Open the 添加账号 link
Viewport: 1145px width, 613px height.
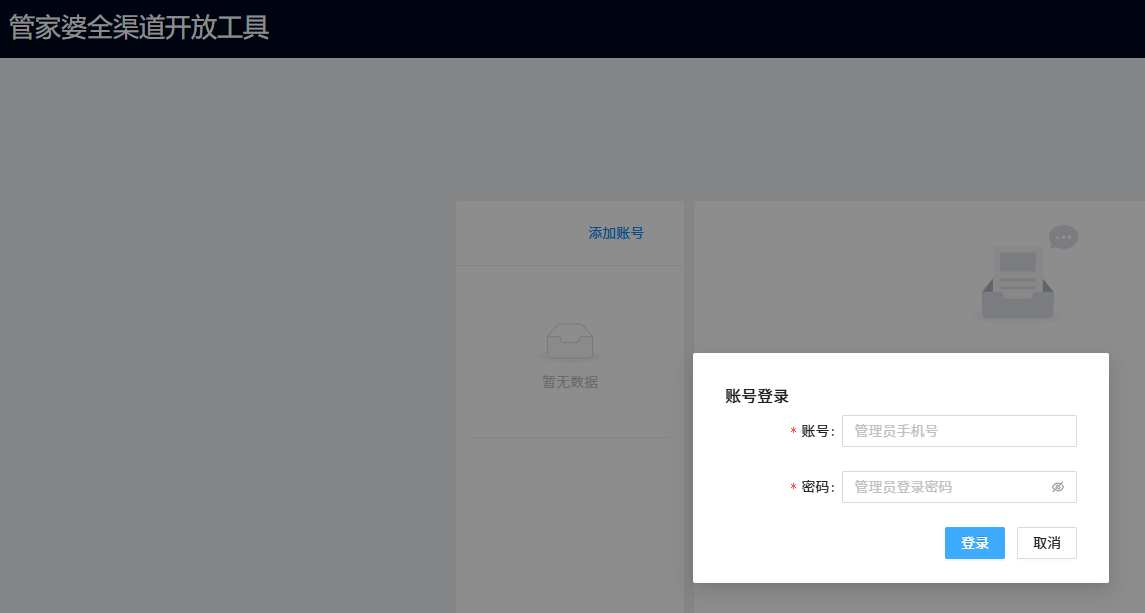tap(616, 233)
